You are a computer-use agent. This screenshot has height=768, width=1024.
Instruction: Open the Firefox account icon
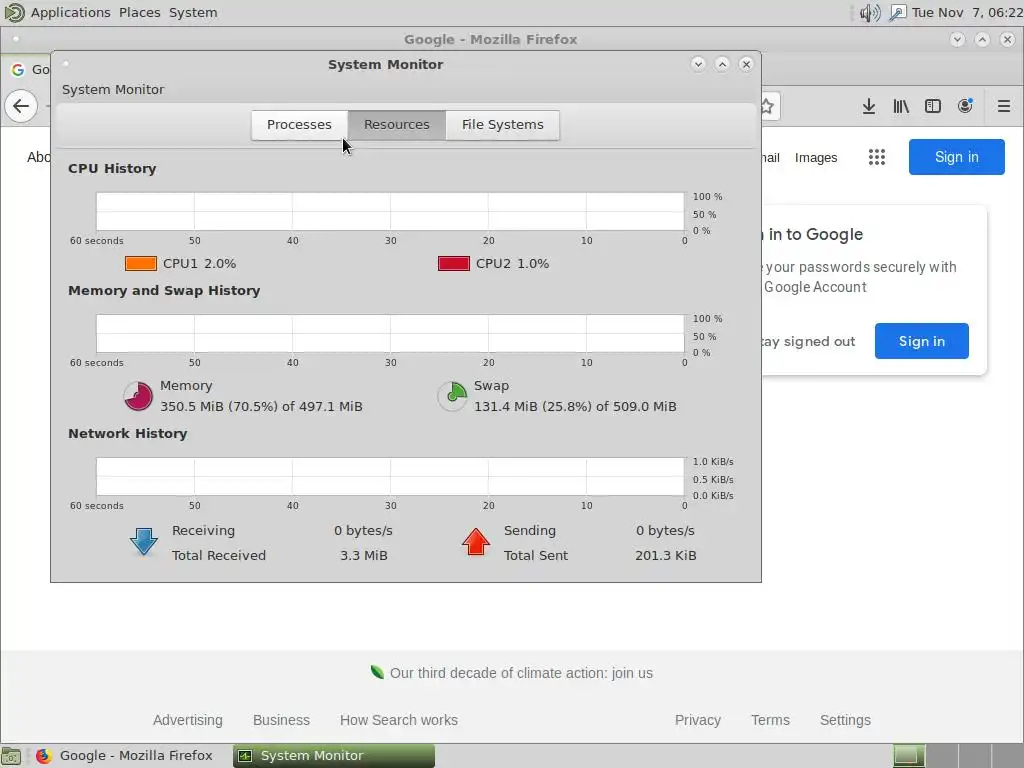click(965, 106)
